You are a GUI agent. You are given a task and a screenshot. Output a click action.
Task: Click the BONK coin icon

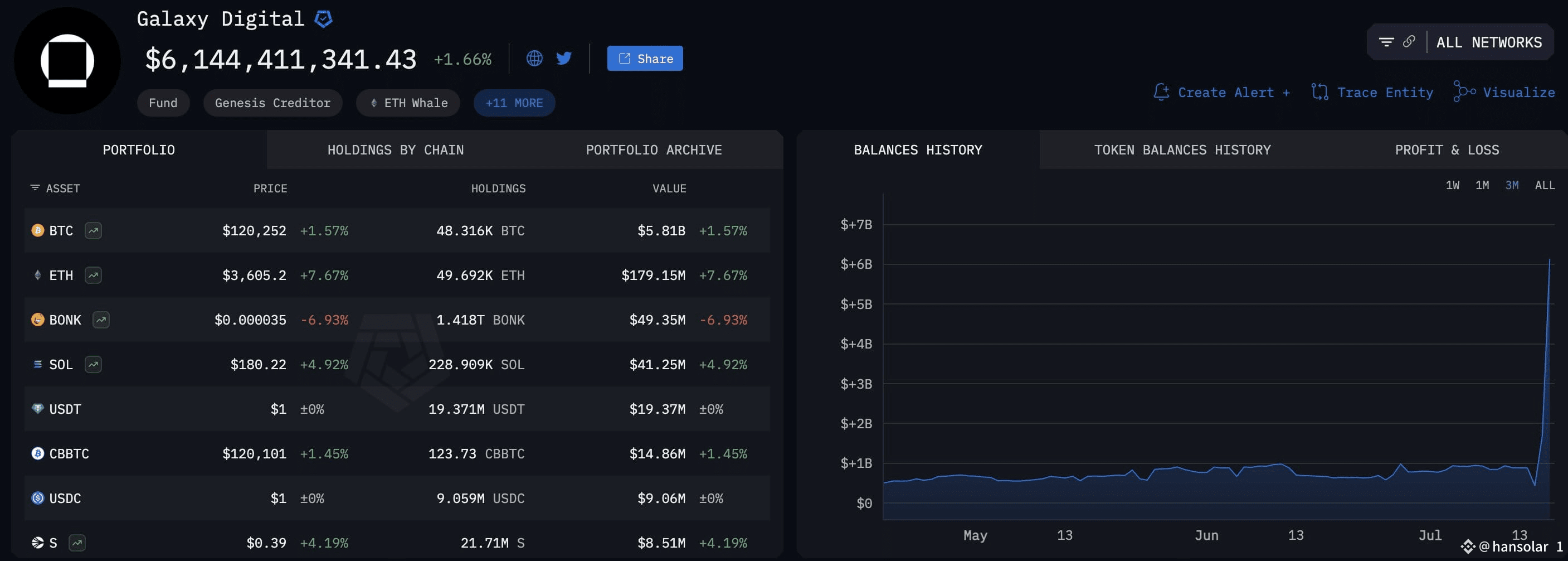tap(38, 320)
